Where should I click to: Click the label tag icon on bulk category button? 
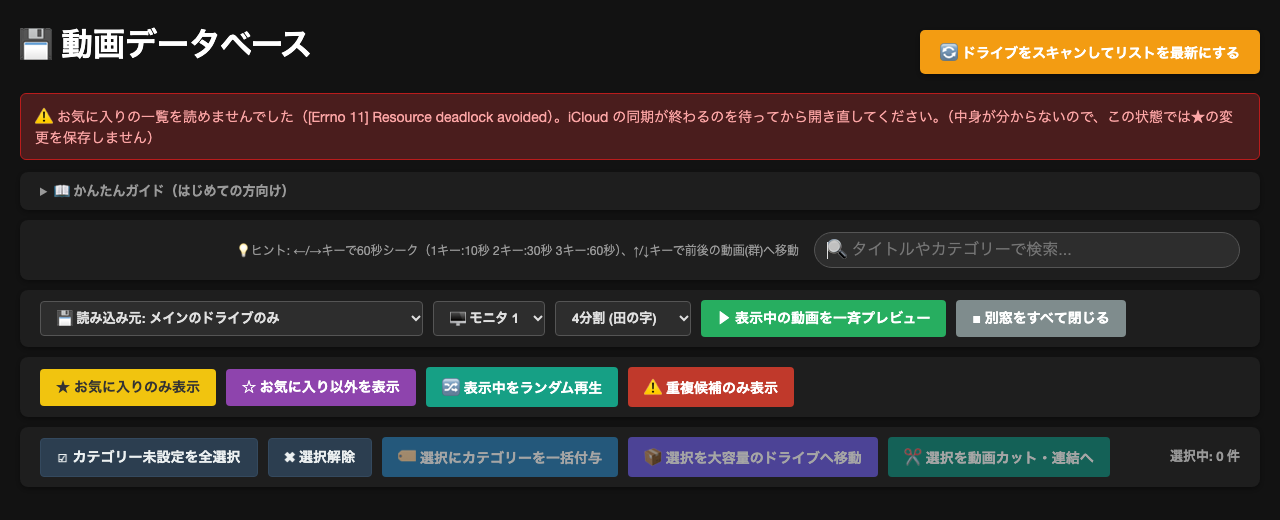[406, 457]
